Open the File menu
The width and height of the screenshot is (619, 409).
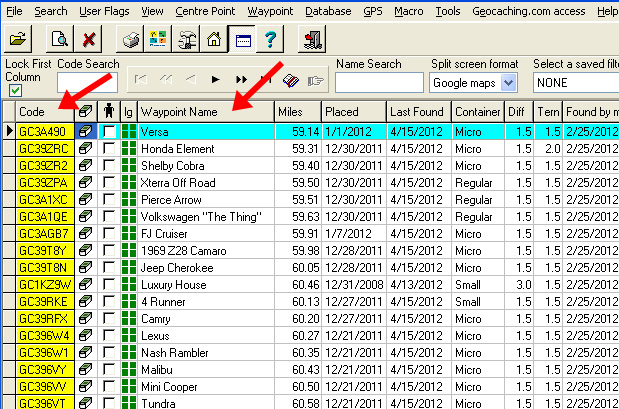14,11
